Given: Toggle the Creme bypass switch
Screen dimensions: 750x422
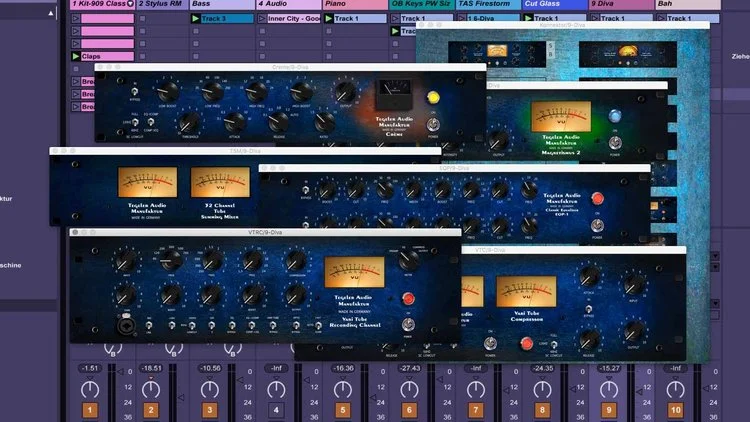Looking at the screenshot, I should pos(135,90).
